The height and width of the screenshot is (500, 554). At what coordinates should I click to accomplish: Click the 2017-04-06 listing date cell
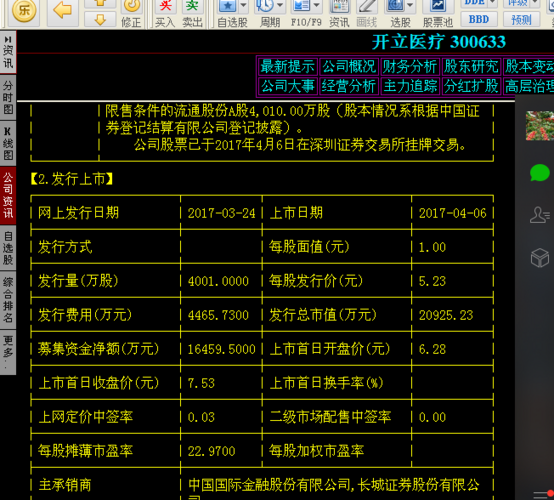coord(453,213)
